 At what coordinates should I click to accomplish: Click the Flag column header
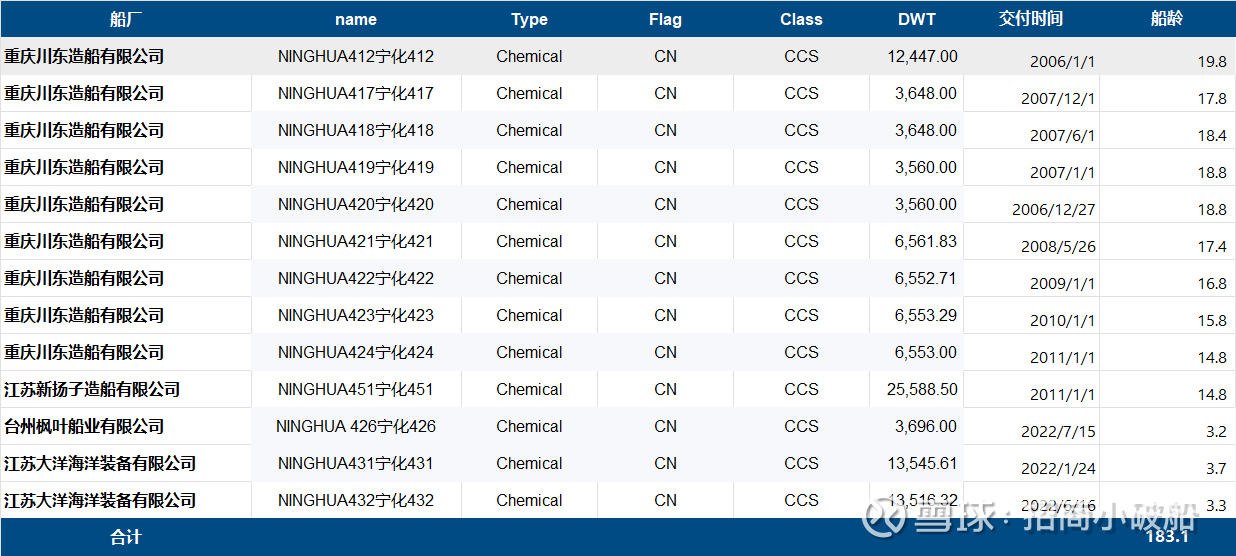pyautogui.click(x=665, y=19)
